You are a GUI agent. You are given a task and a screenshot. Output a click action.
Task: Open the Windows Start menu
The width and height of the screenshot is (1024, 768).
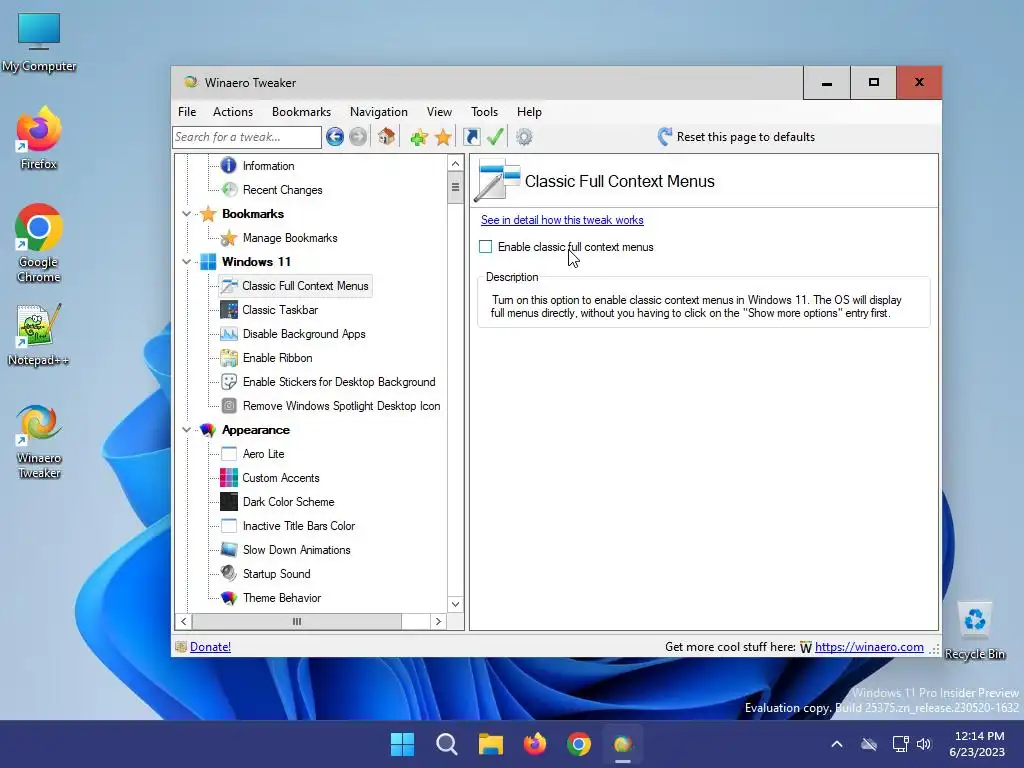pyautogui.click(x=402, y=744)
